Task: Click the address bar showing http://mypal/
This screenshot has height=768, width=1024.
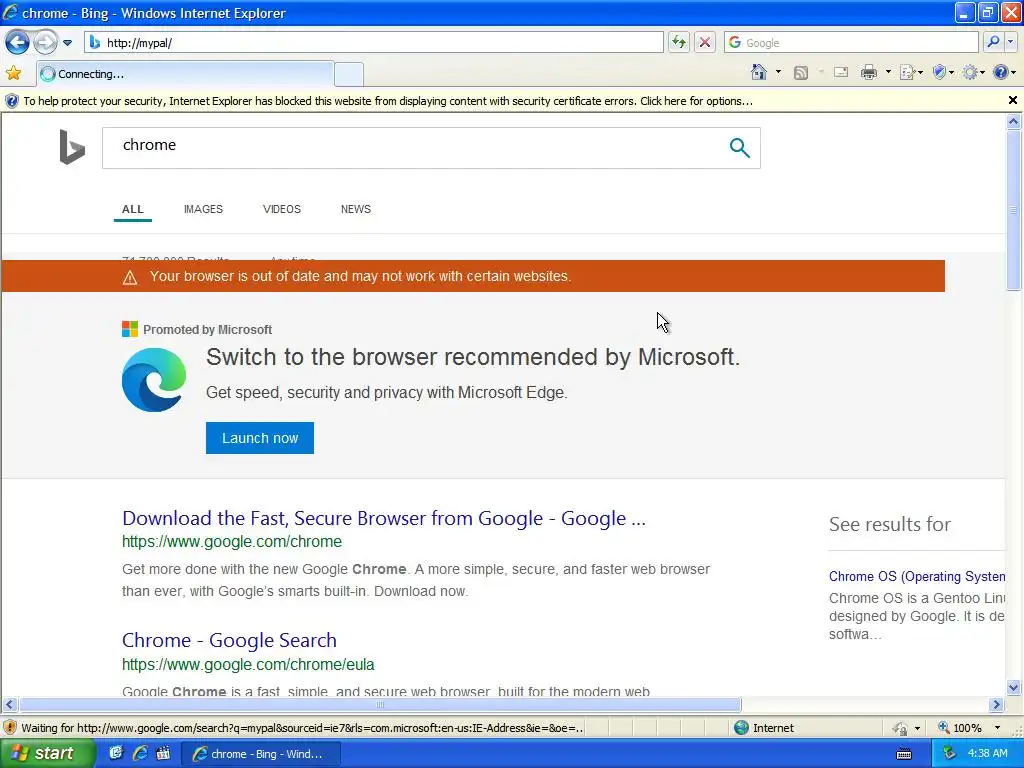Action: [374, 42]
